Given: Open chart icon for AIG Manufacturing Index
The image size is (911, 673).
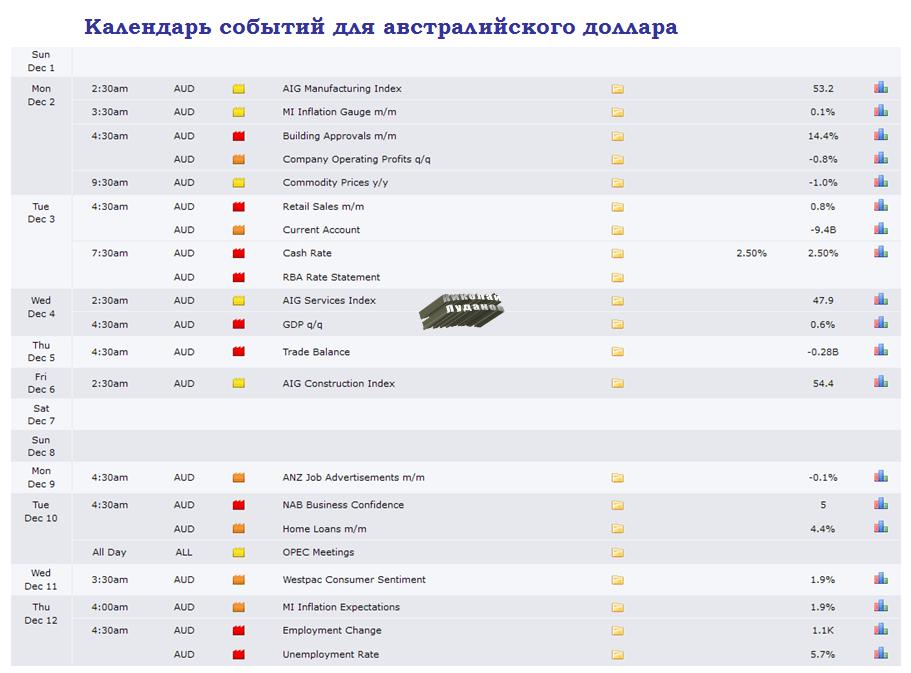Looking at the screenshot, I should pyautogui.click(x=880, y=88).
